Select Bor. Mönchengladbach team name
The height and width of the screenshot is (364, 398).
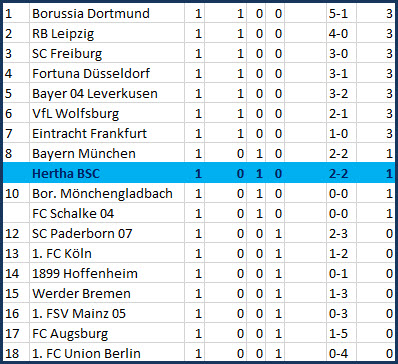coord(102,193)
